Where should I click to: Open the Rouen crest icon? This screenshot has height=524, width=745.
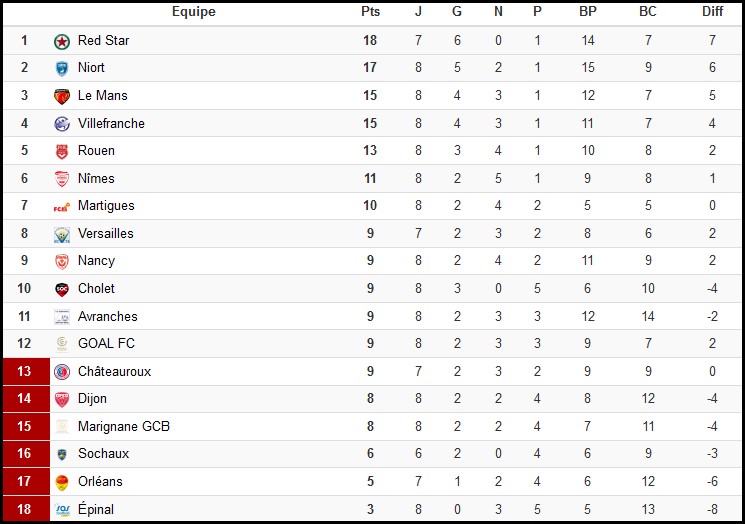pos(62,152)
